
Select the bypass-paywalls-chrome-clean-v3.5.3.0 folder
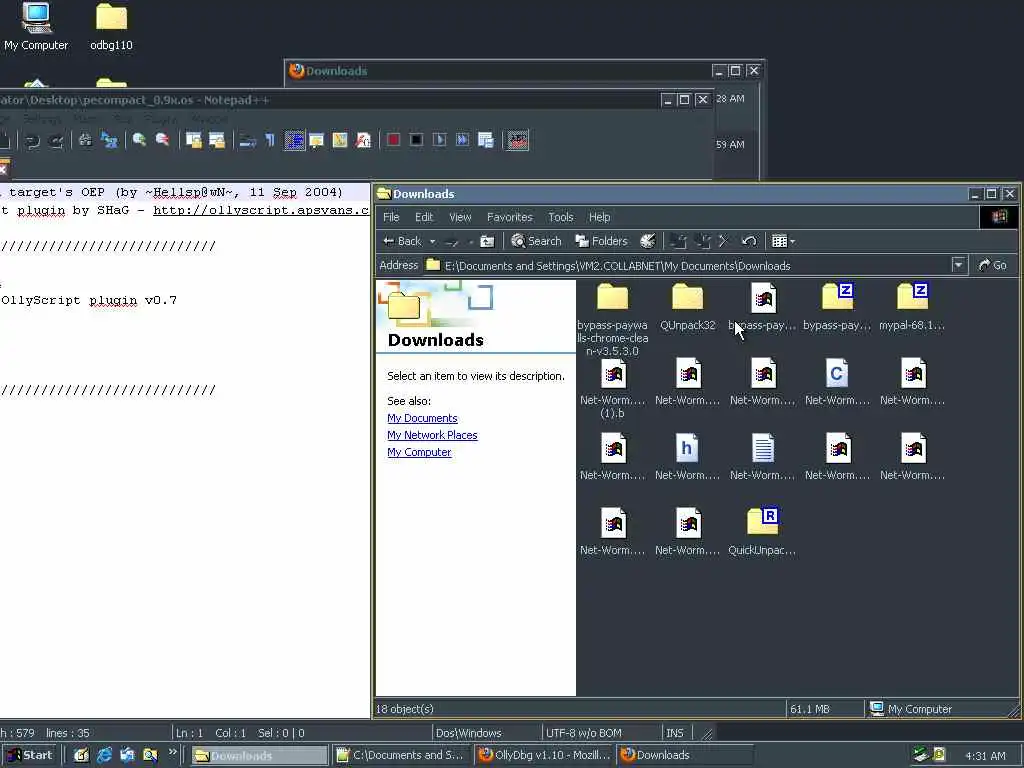pyautogui.click(x=613, y=319)
